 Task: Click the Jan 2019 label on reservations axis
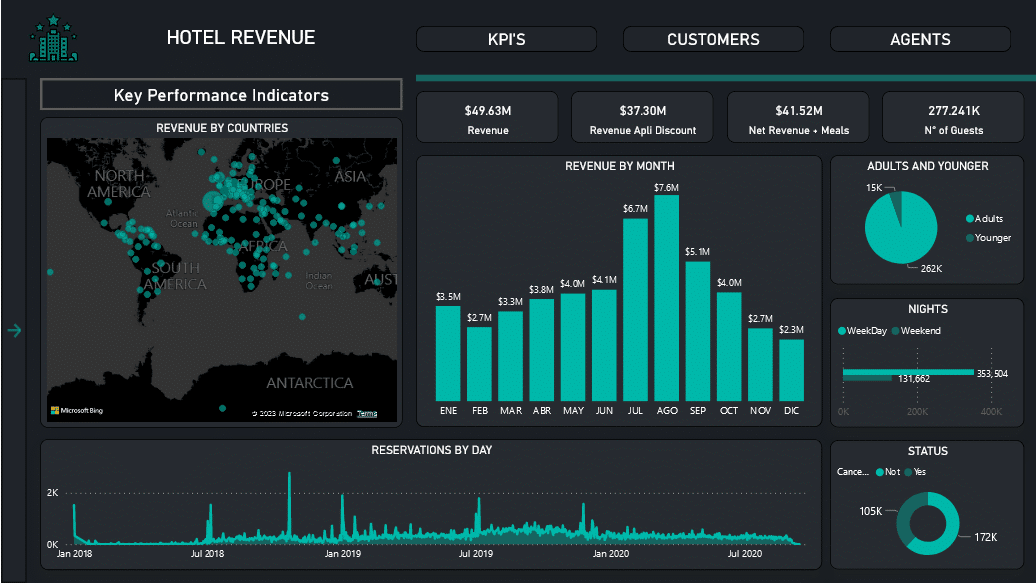(342, 554)
